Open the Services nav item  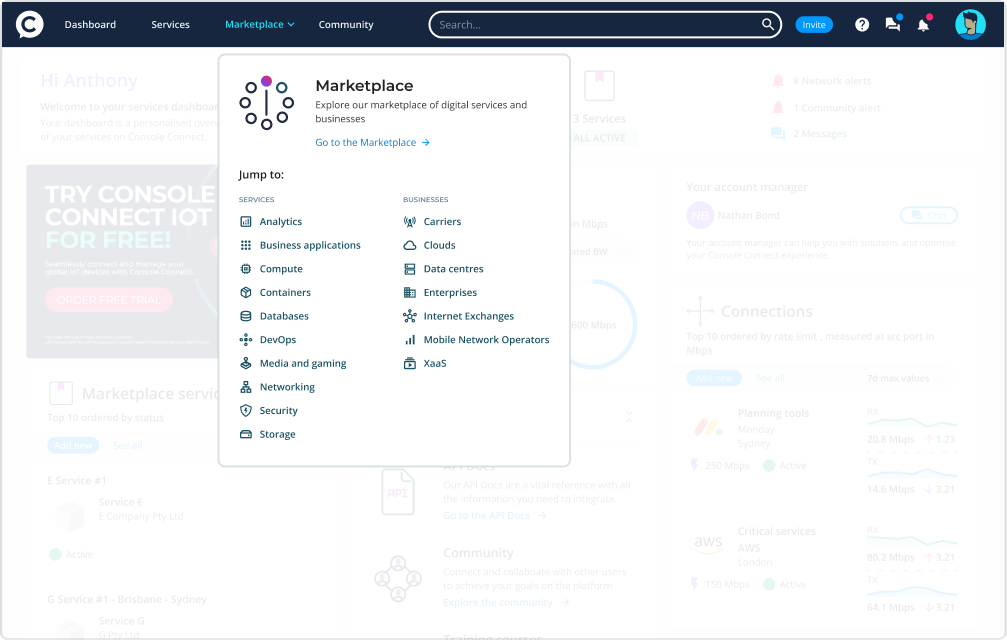click(170, 24)
